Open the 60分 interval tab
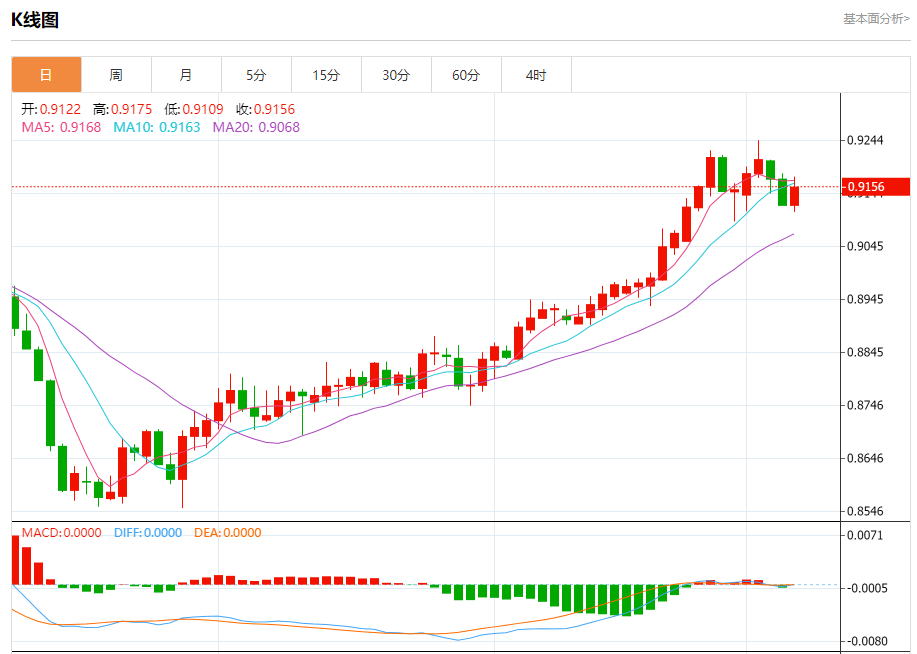Screen dimensions: 917x654 [466, 75]
